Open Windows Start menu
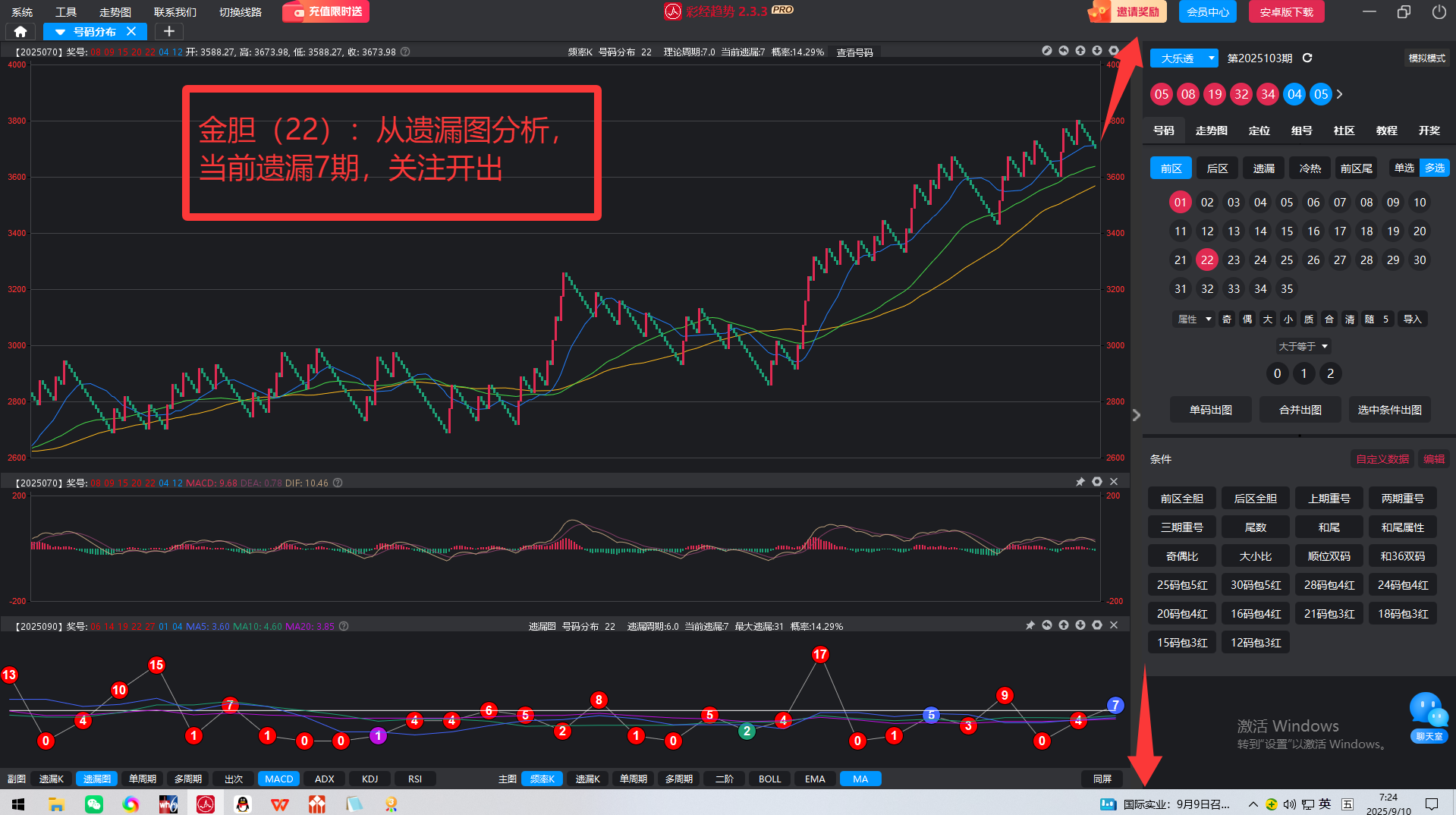The height and width of the screenshot is (815, 1456). click(x=18, y=804)
